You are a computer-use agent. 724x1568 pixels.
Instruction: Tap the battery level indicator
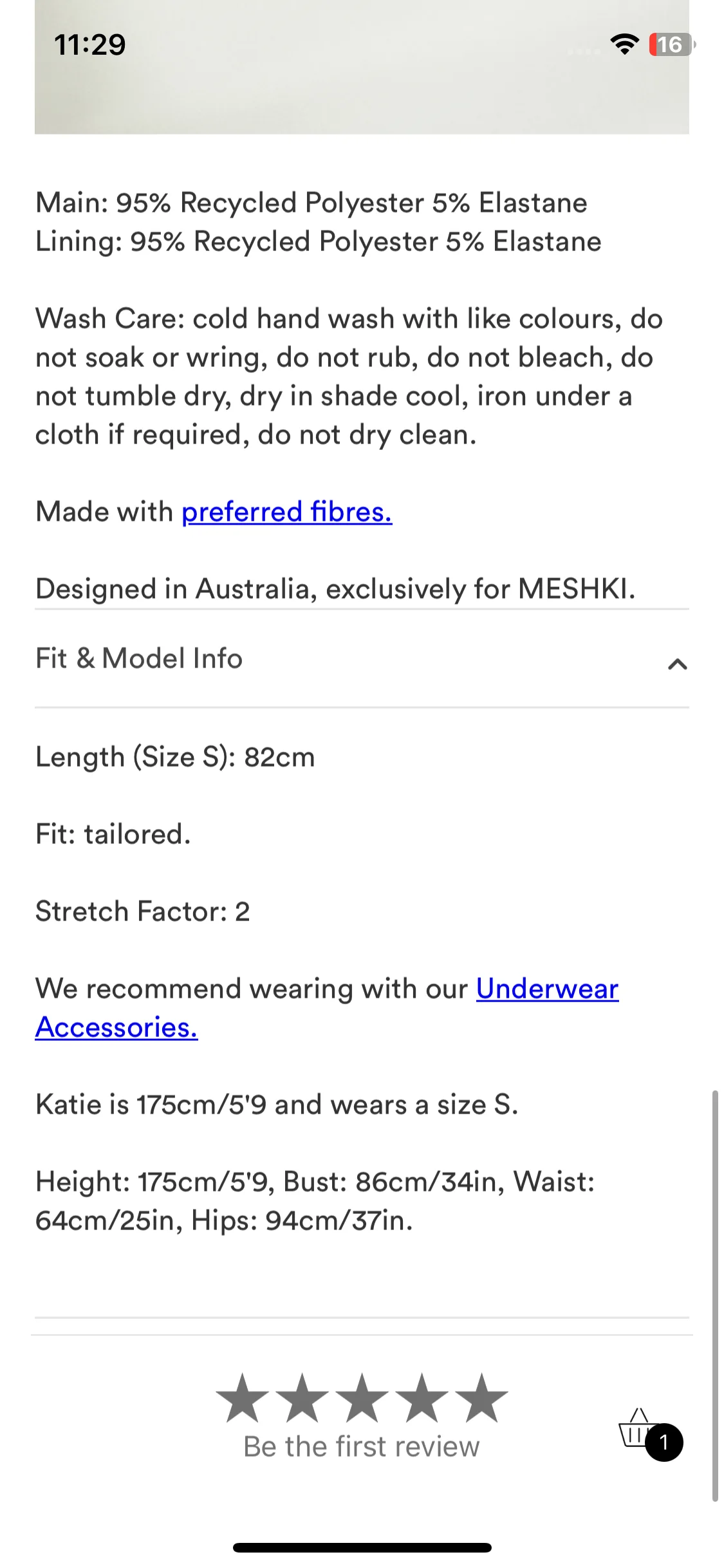pyautogui.click(x=672, y=44)
